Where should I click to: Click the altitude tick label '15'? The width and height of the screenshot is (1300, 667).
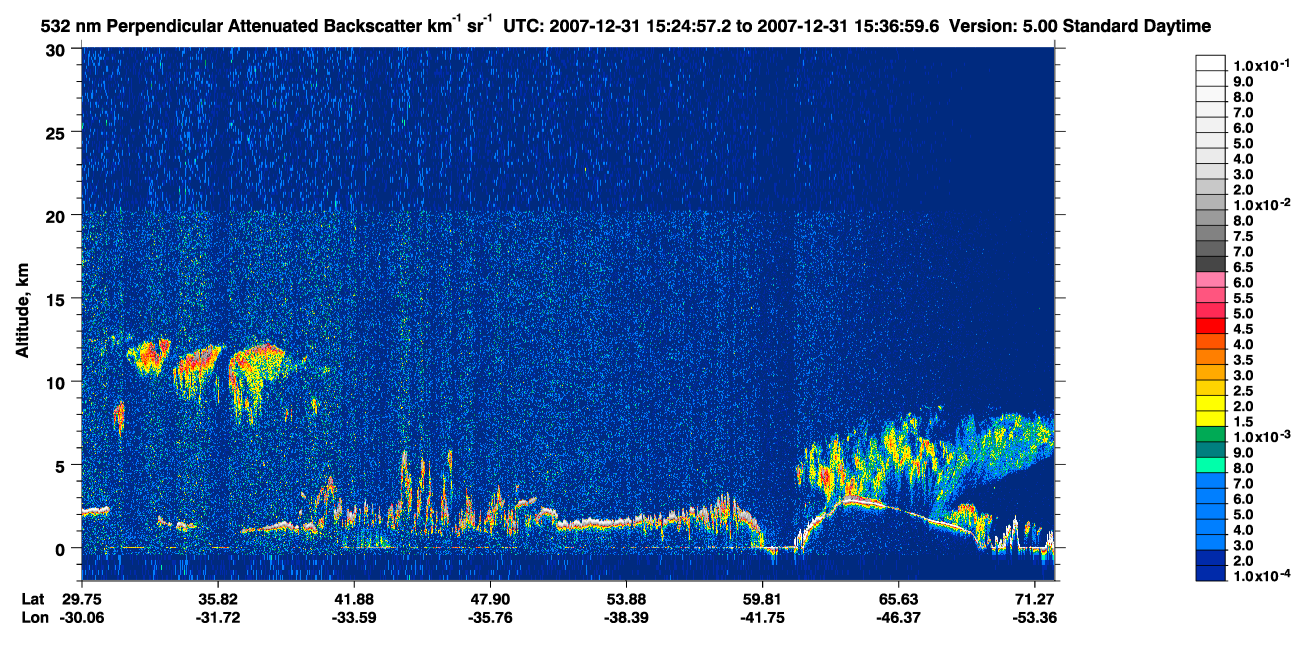click(x=58, y=299)
